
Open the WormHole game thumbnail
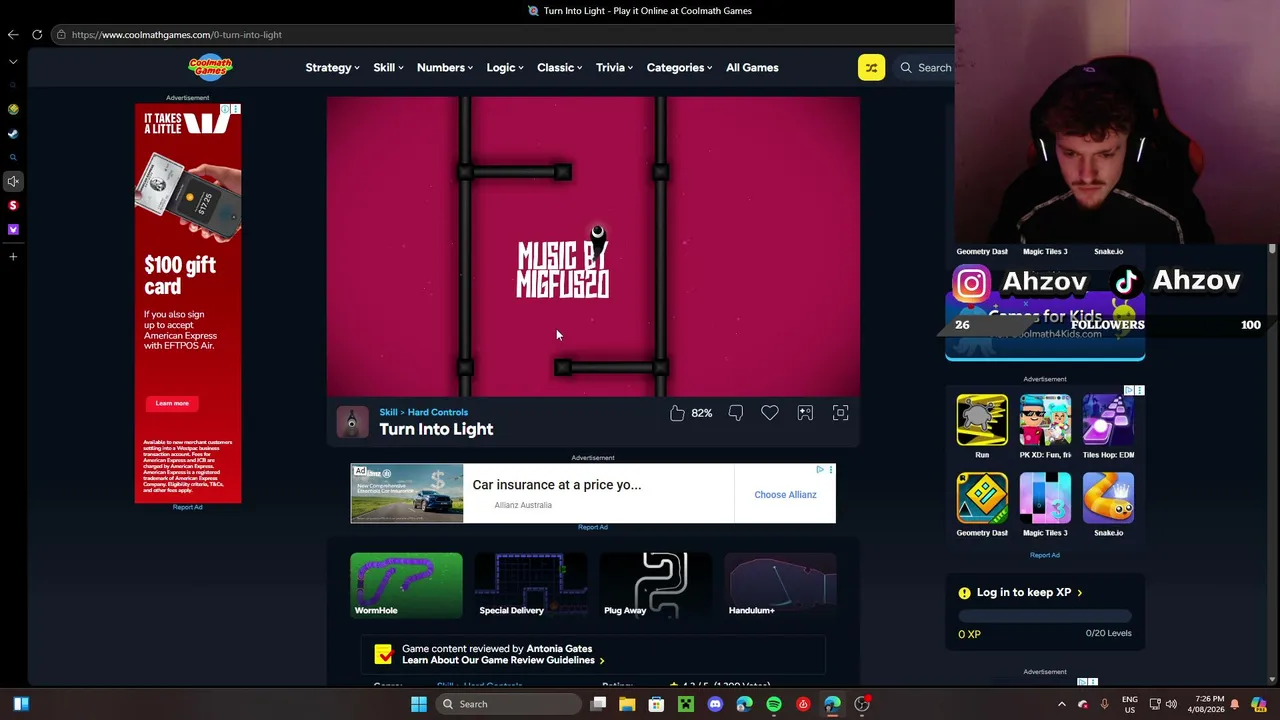[406, 585]
